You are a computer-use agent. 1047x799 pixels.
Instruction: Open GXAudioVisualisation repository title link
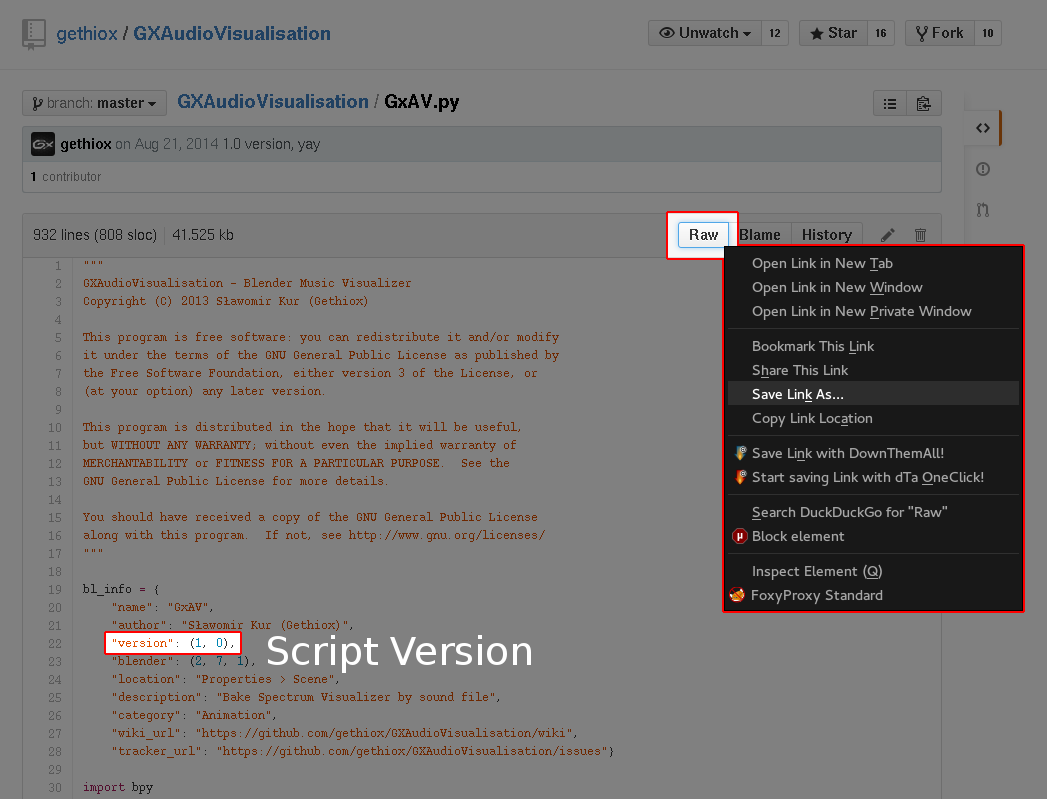pos(232,33)
